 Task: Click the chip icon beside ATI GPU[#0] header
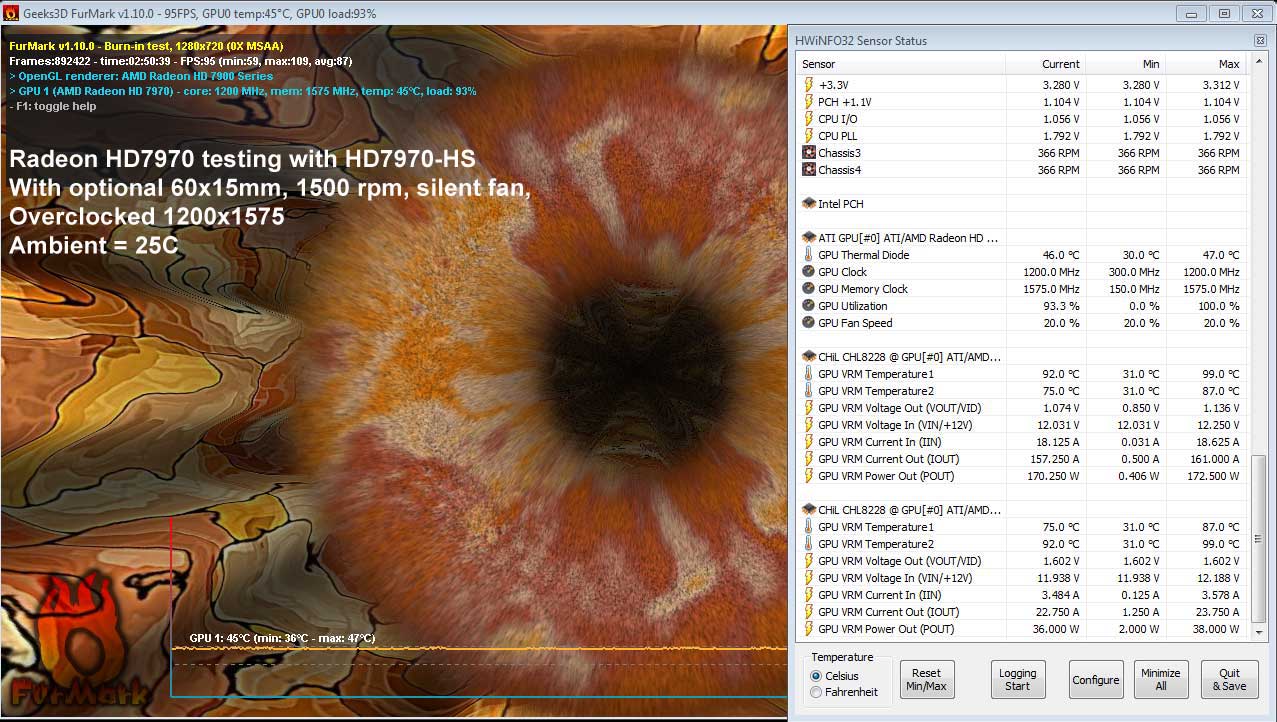pyautogui.click(x=809, y=238)
